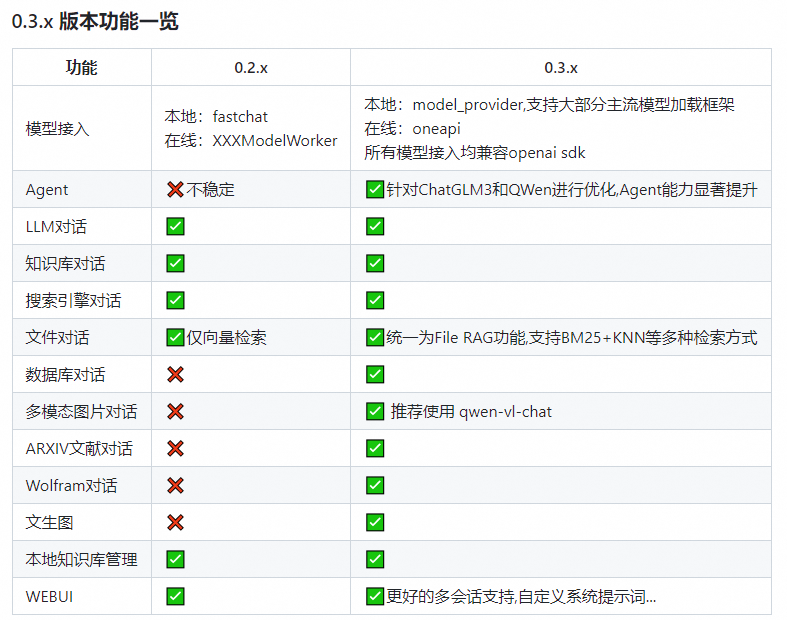This screenshot has width=787, height=620.
Task: Click green check next to 仅向量检索
Action: [x=175, y=337]
